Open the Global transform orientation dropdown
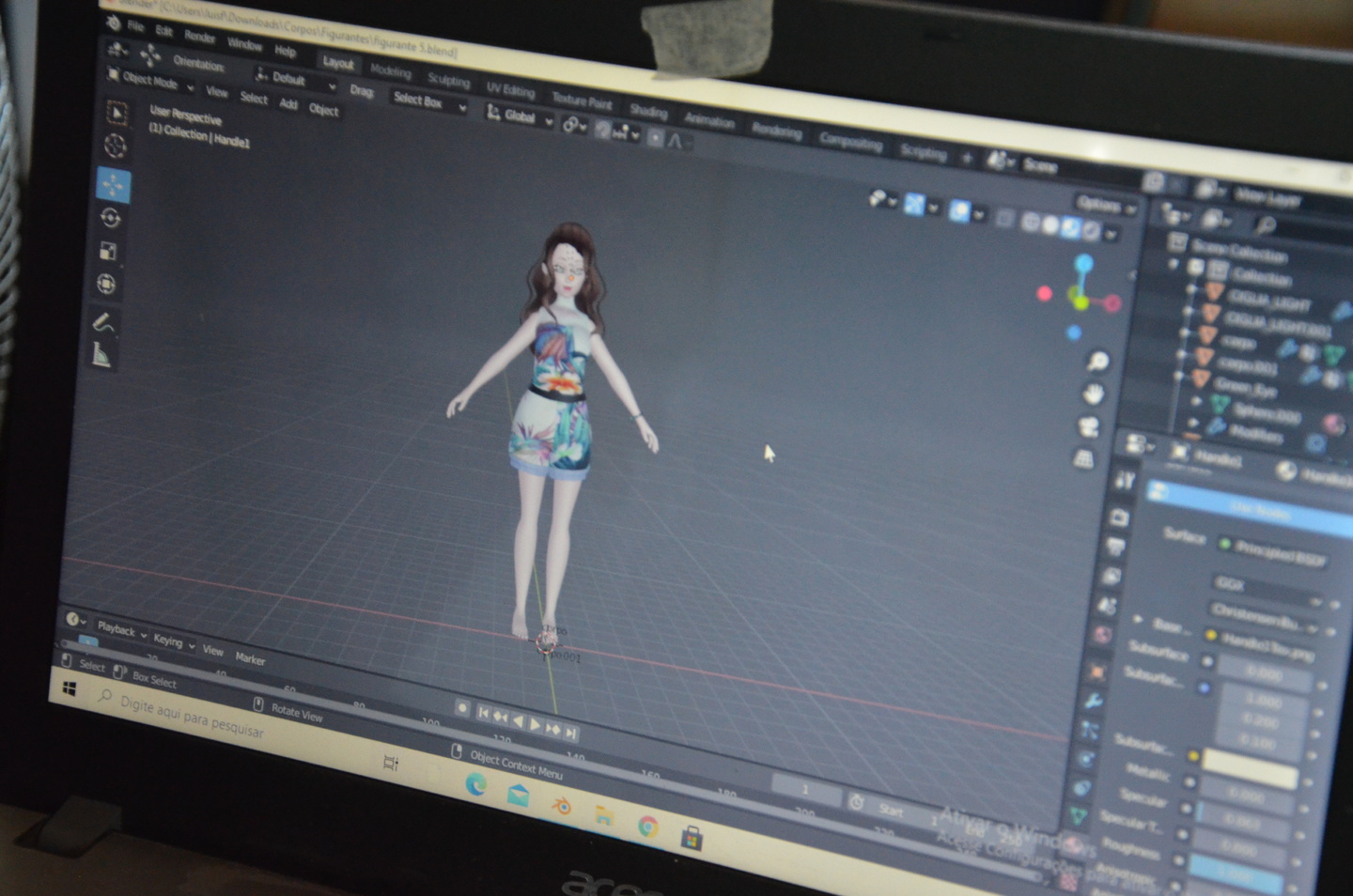This screenshot has height=896, width=1353. click(519, 116)
